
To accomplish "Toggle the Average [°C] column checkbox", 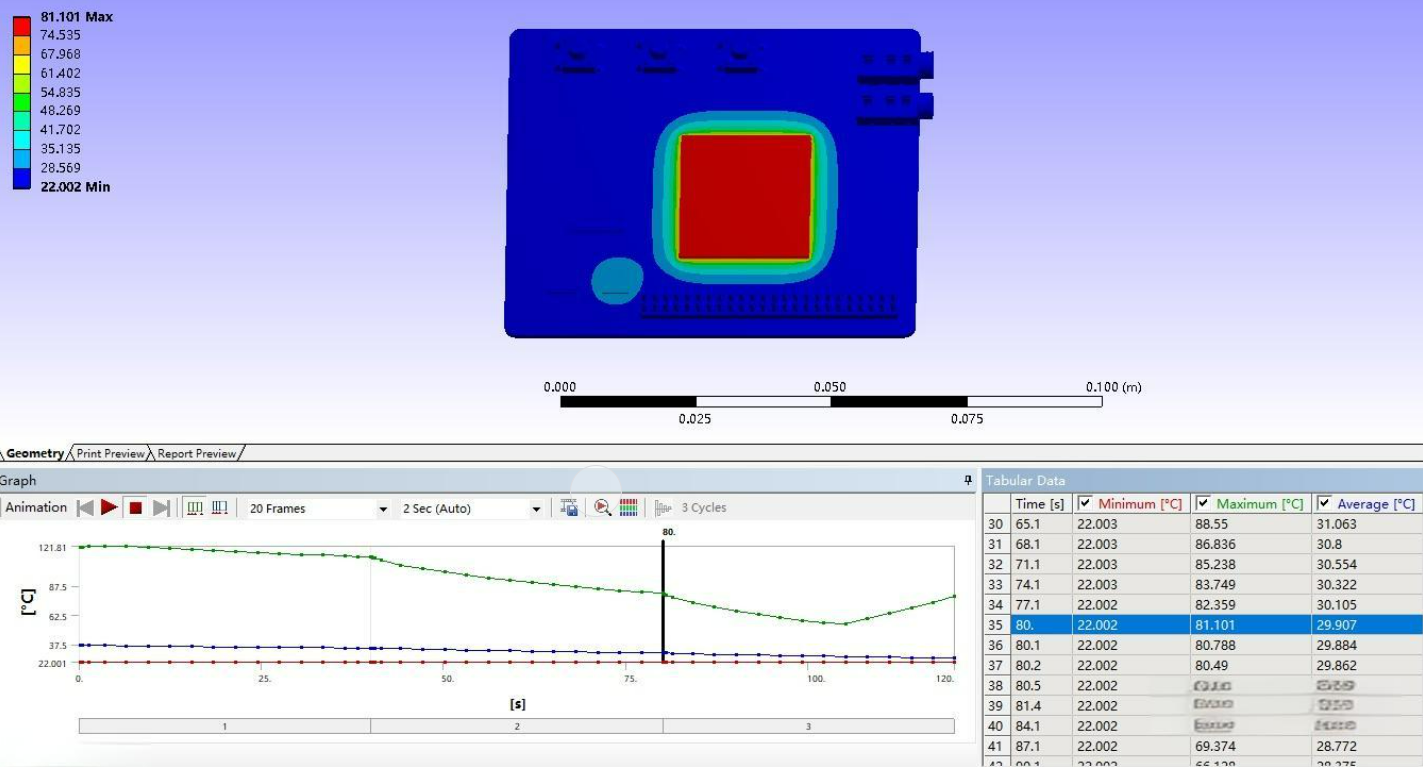I will [x=1324, y=504].
